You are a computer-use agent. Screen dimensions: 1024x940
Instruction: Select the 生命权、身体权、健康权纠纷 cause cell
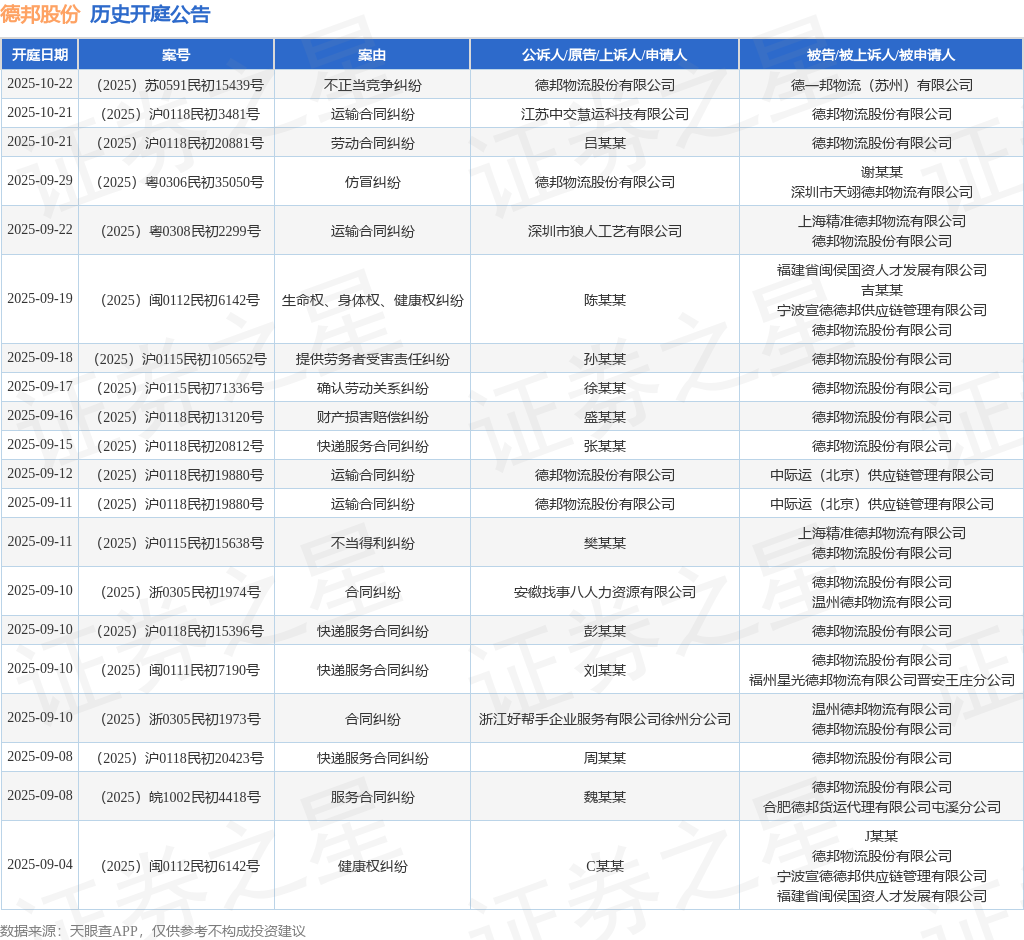pos(372,300)
